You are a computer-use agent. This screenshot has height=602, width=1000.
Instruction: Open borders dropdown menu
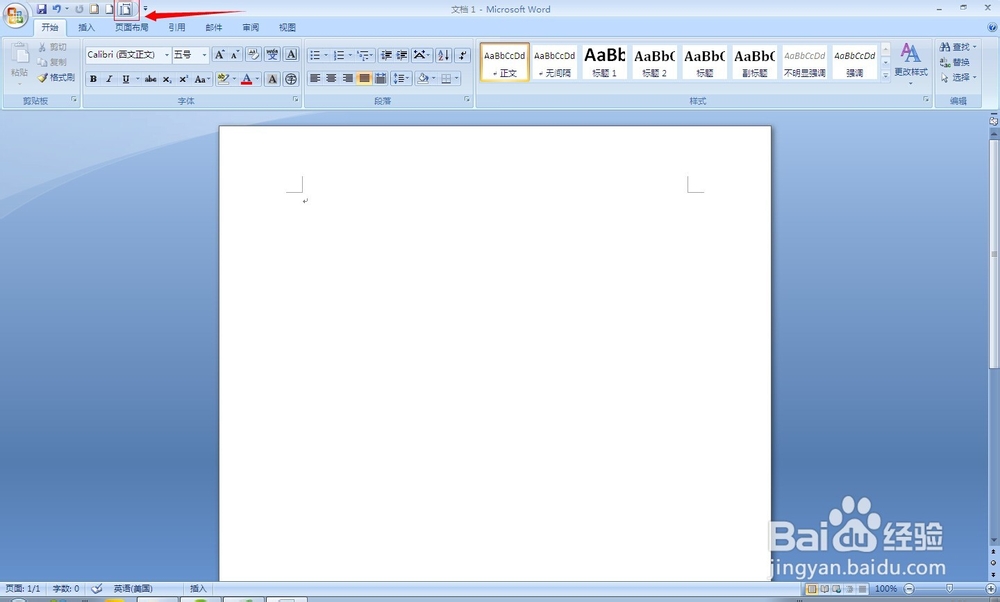(x=457, y=78)
